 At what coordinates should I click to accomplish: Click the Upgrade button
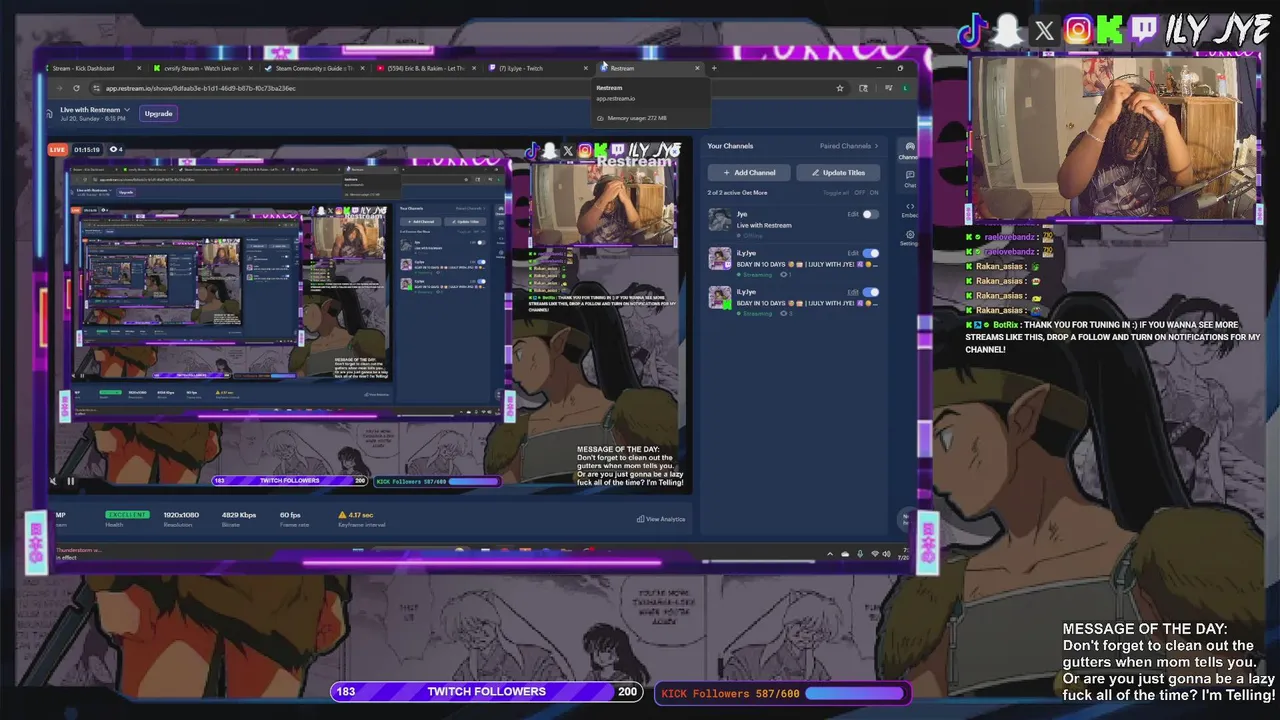[158, 114]
